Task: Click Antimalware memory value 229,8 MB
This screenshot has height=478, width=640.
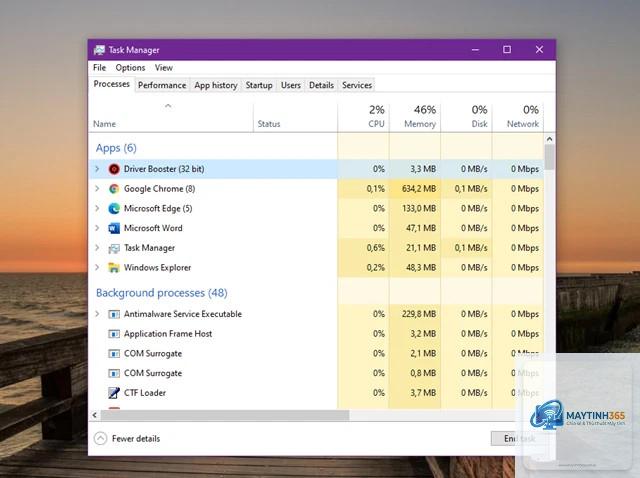Action: click(x=419, y=314)
